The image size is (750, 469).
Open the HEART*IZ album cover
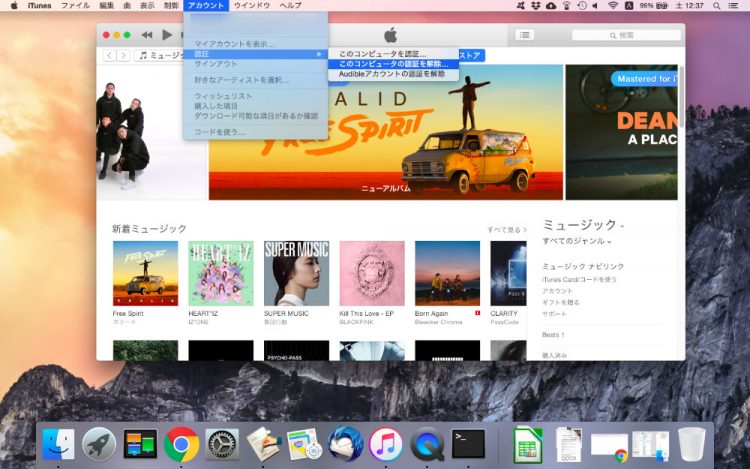click(221, 273)
